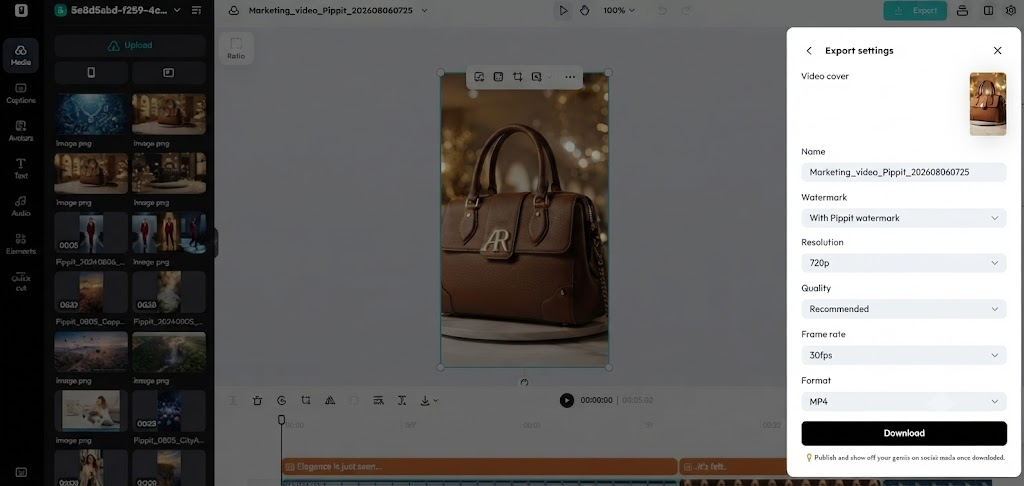Select the hand pan tool
Image resolution: width=1024 pixels, height=486 pixels.
coord(584,10)
